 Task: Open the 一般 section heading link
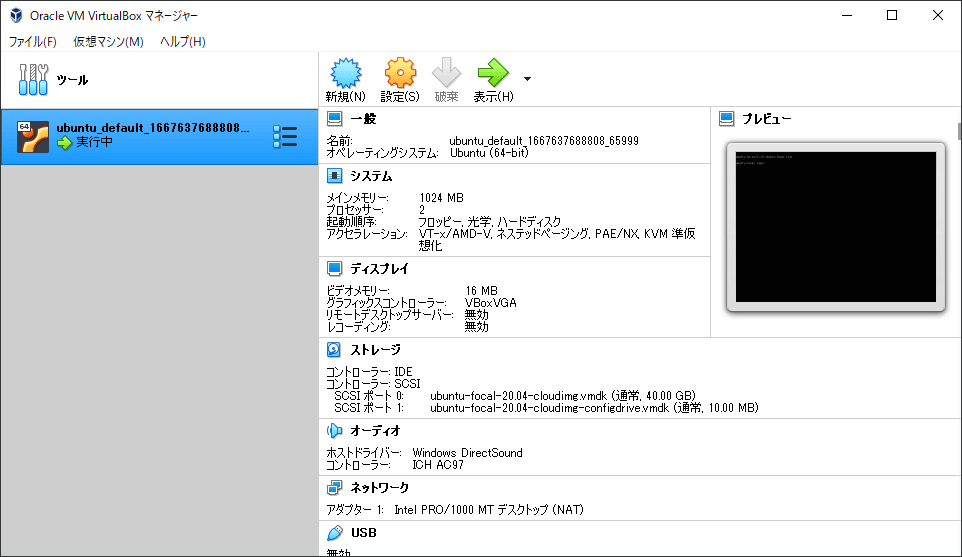(363, 119)
